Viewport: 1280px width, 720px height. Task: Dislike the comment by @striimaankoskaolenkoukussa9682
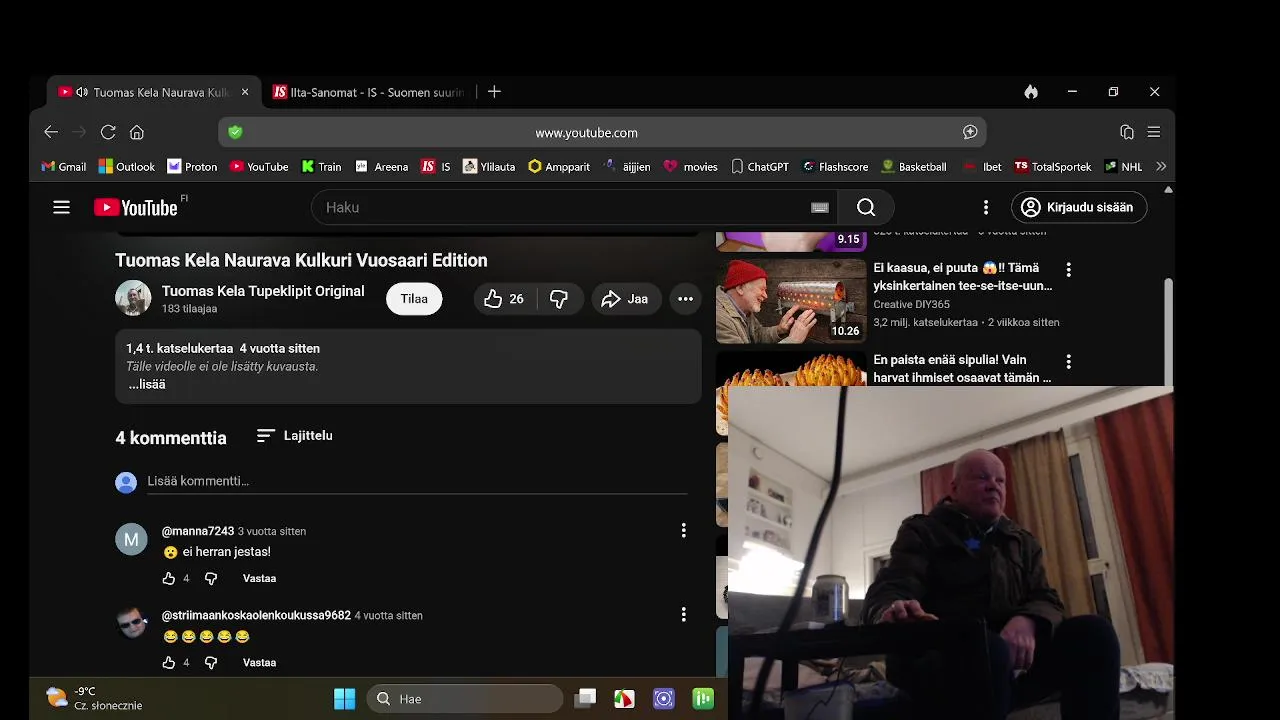pyautogui.click(x=211, y=662)
